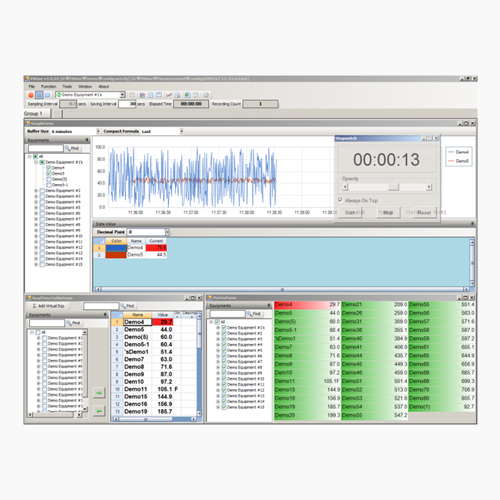Click the highlighted blue square stop icon
500x500 pixels.
[x=39, y=95]
